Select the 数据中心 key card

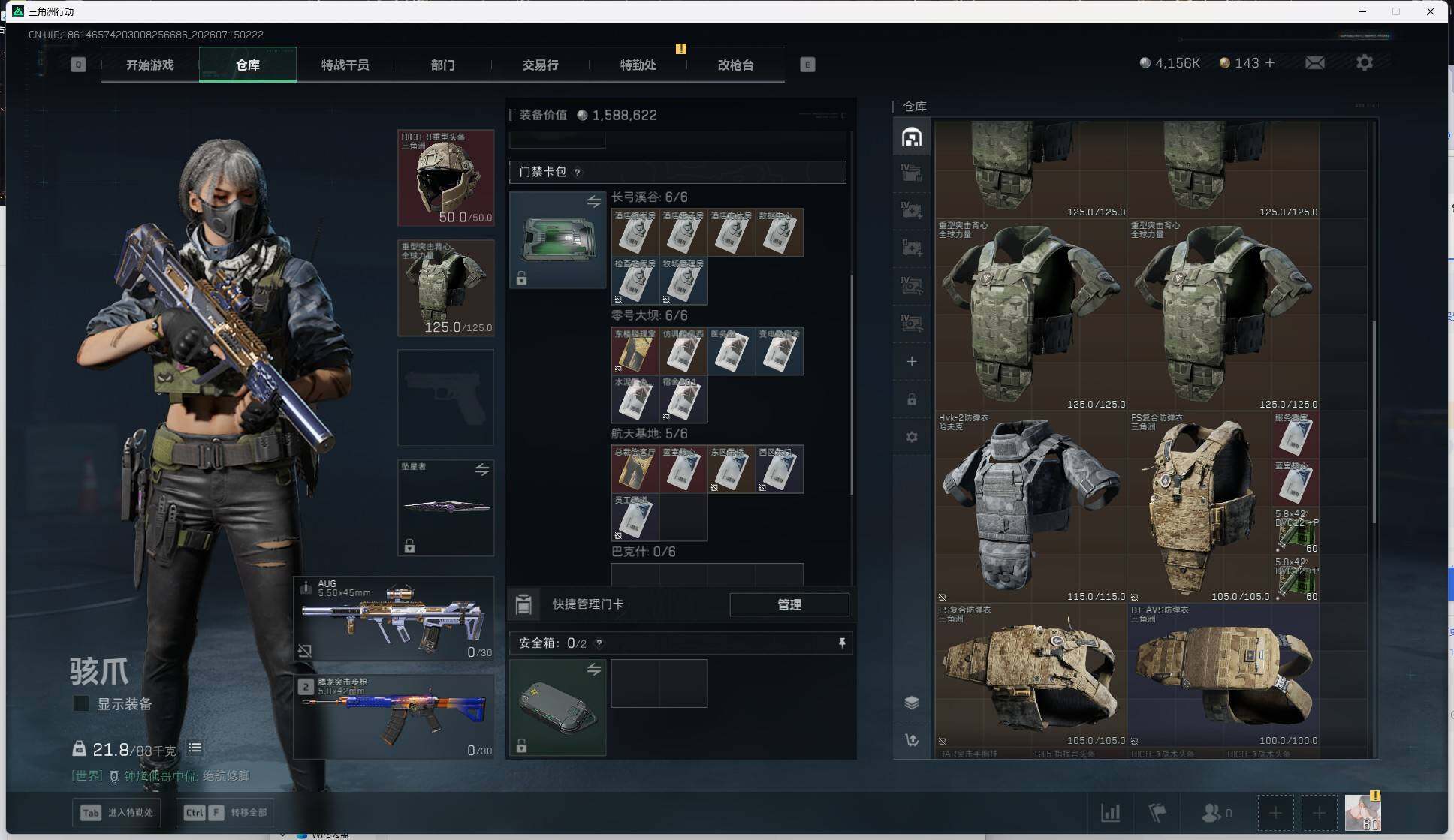point(780,233)
